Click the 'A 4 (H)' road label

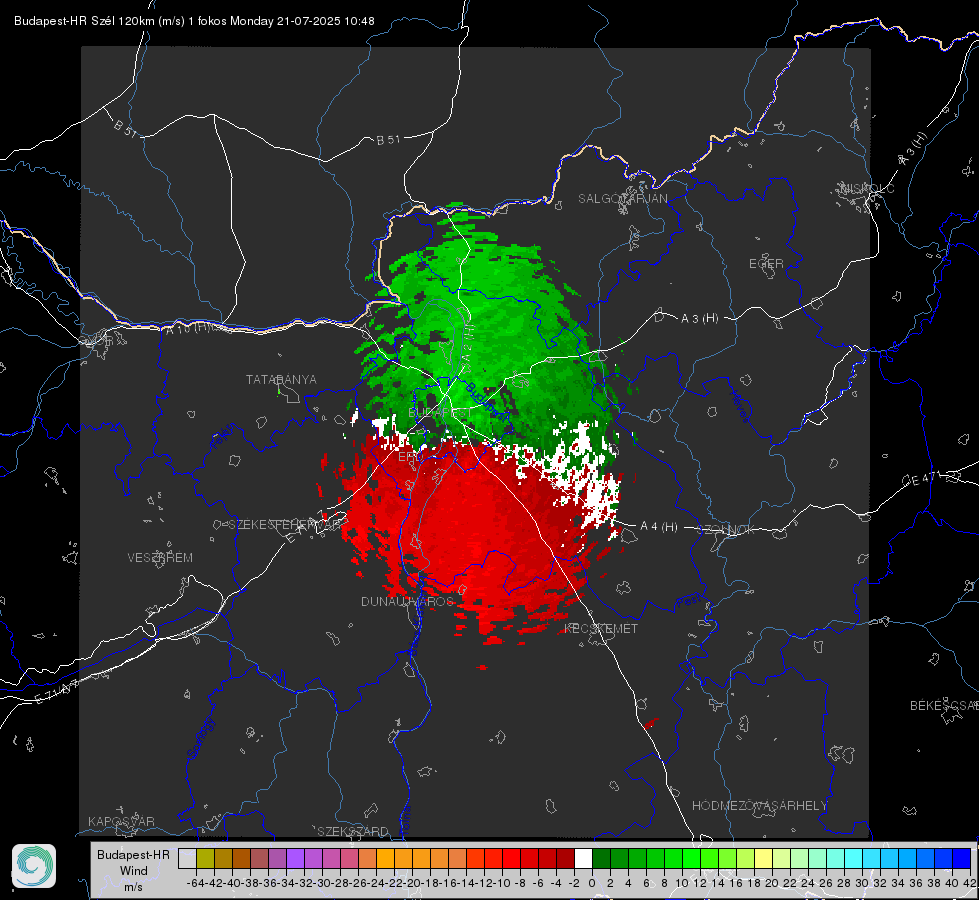659,527
